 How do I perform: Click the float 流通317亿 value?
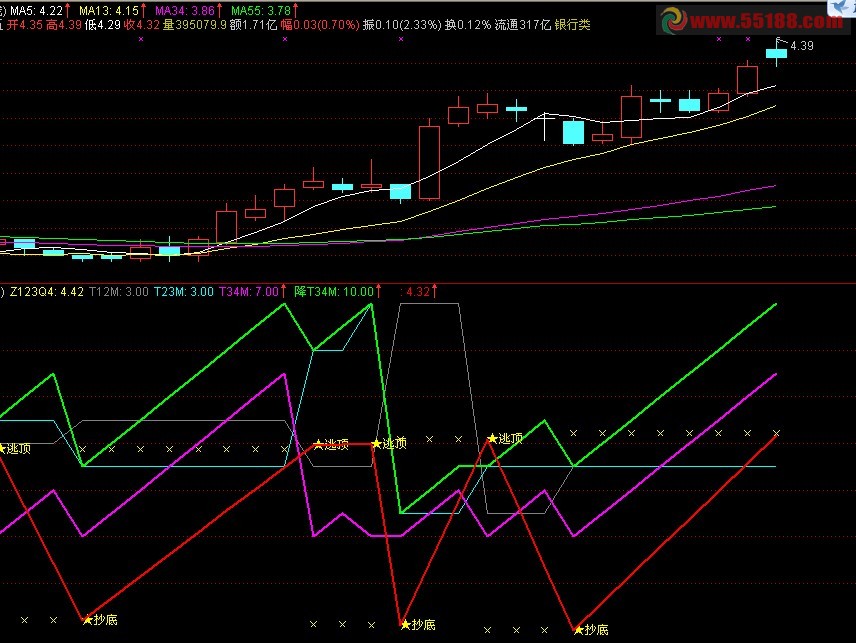[x=523, y=25]
